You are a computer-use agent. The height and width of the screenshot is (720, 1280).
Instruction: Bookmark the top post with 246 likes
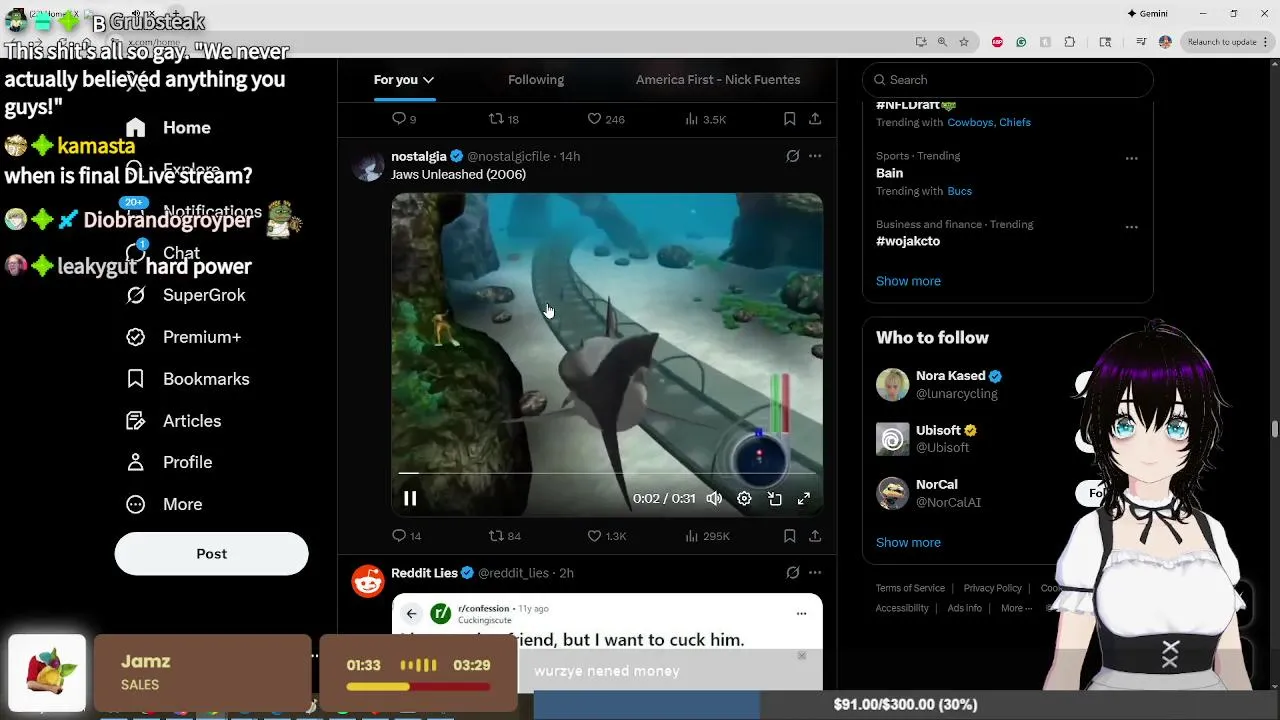click(789, 119)
